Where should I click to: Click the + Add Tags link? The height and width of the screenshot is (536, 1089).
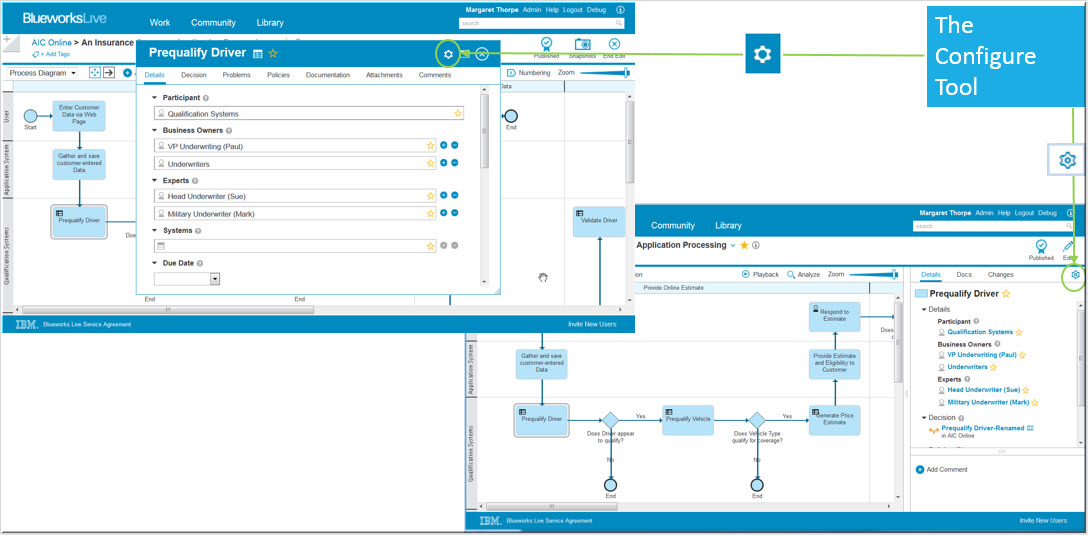51,54
